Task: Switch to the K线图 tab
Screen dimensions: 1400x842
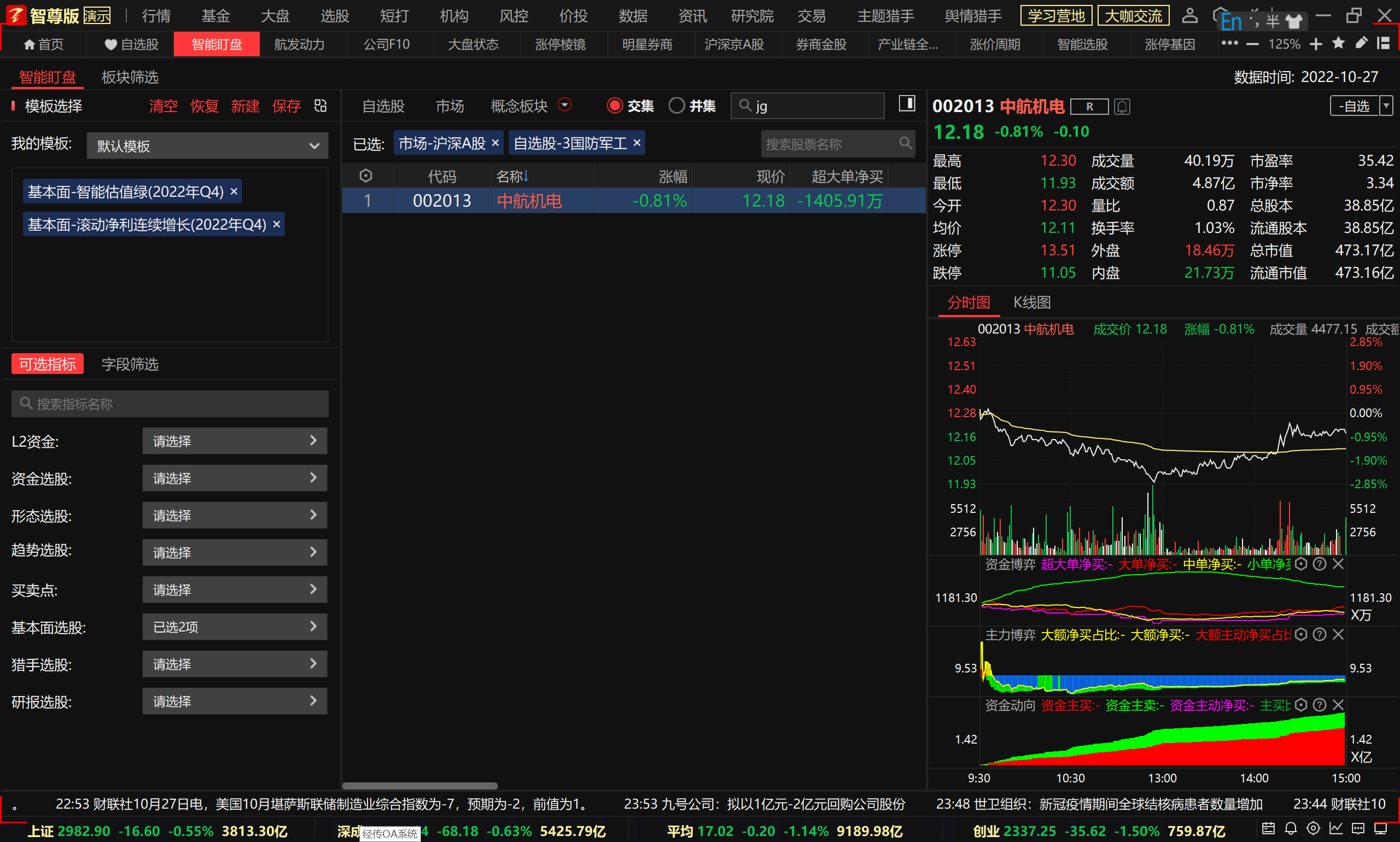Action: pyautogui.click(x=1032, y=302)
